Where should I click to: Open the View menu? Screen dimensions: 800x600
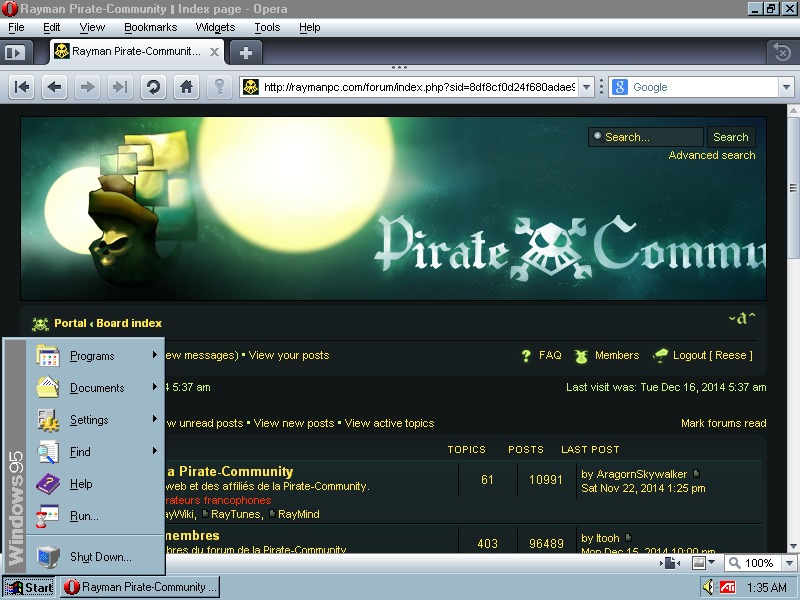tap(92, 27)
